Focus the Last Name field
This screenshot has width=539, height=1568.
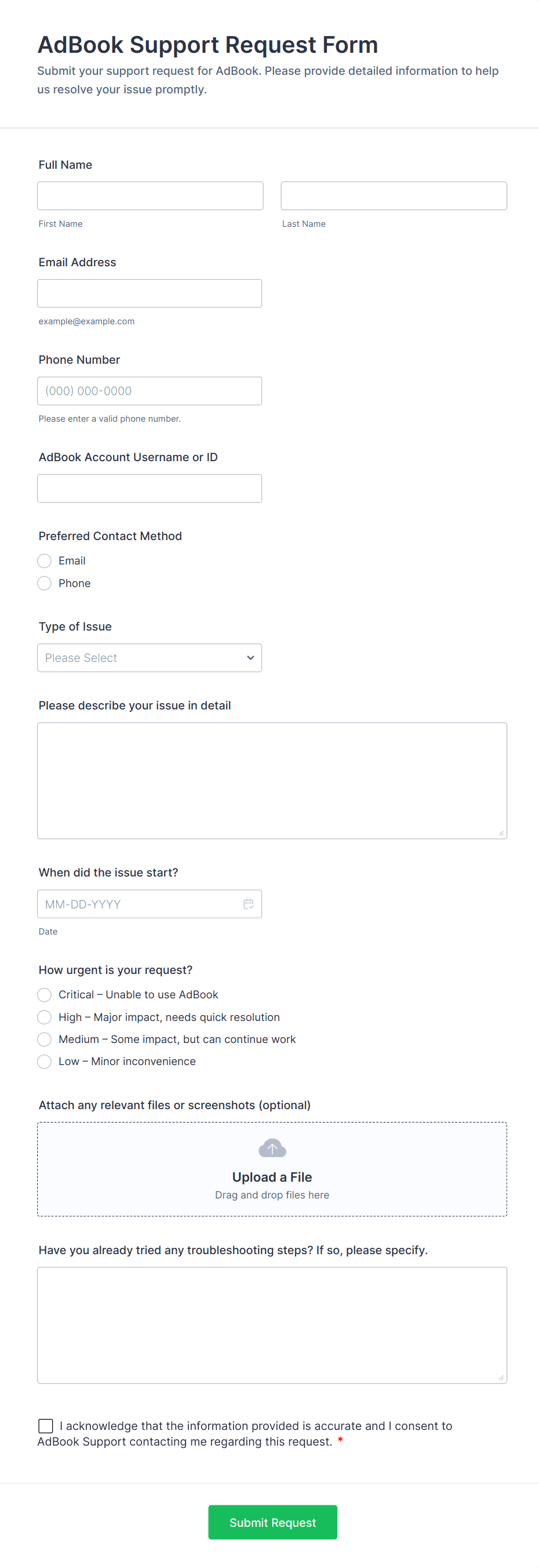point(394,196)
